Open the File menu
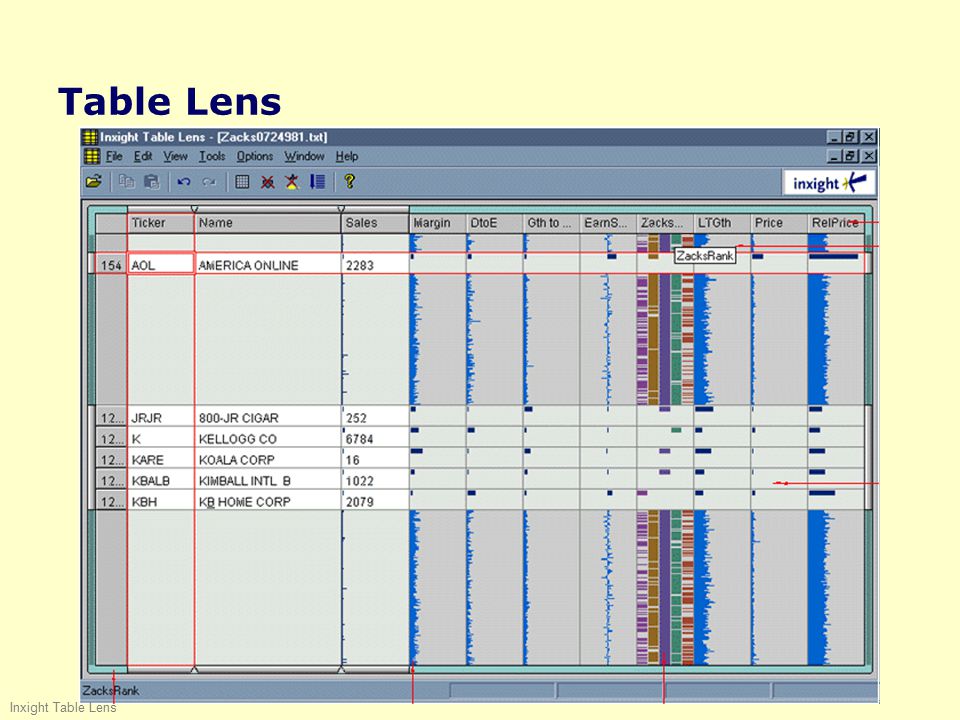 [x=114, y=156]
